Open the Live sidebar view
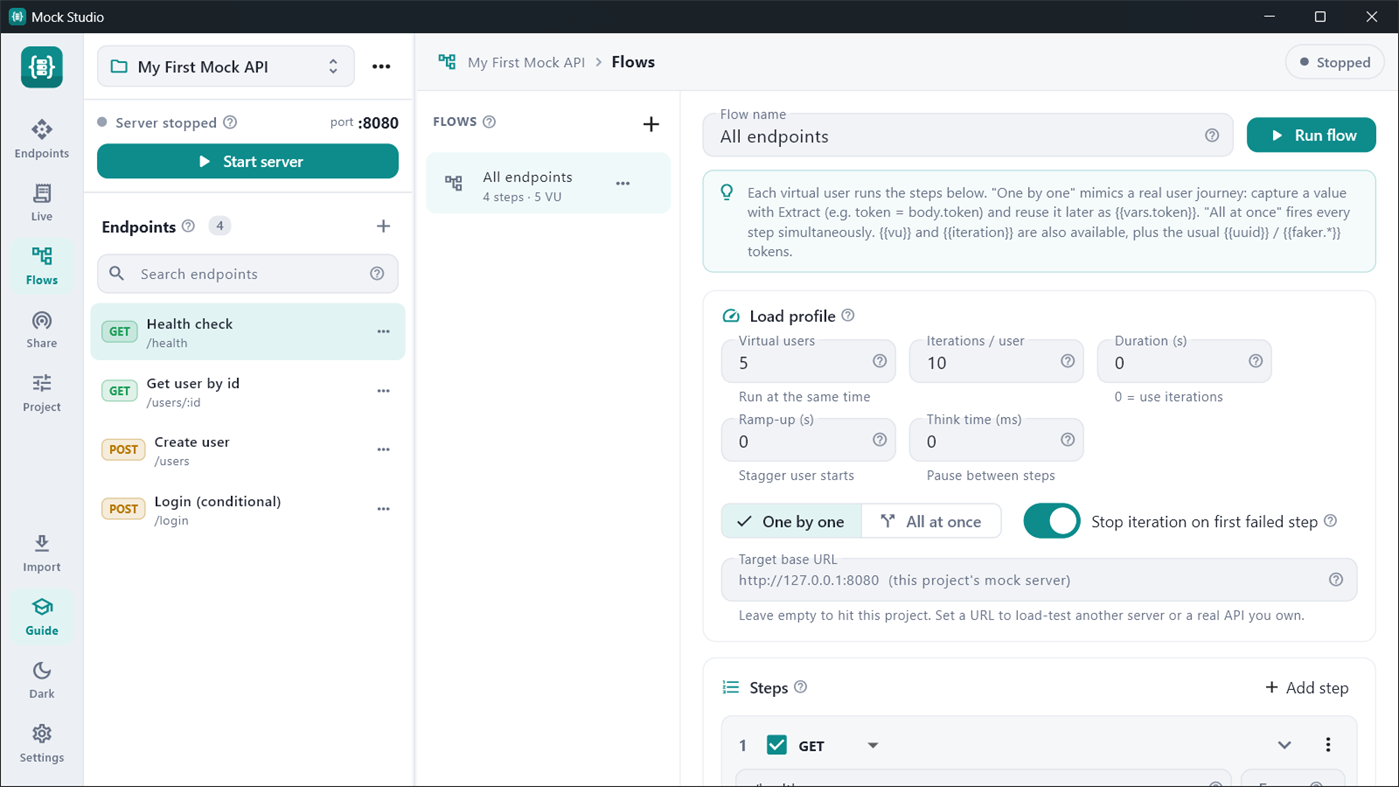 pos(41,202)
